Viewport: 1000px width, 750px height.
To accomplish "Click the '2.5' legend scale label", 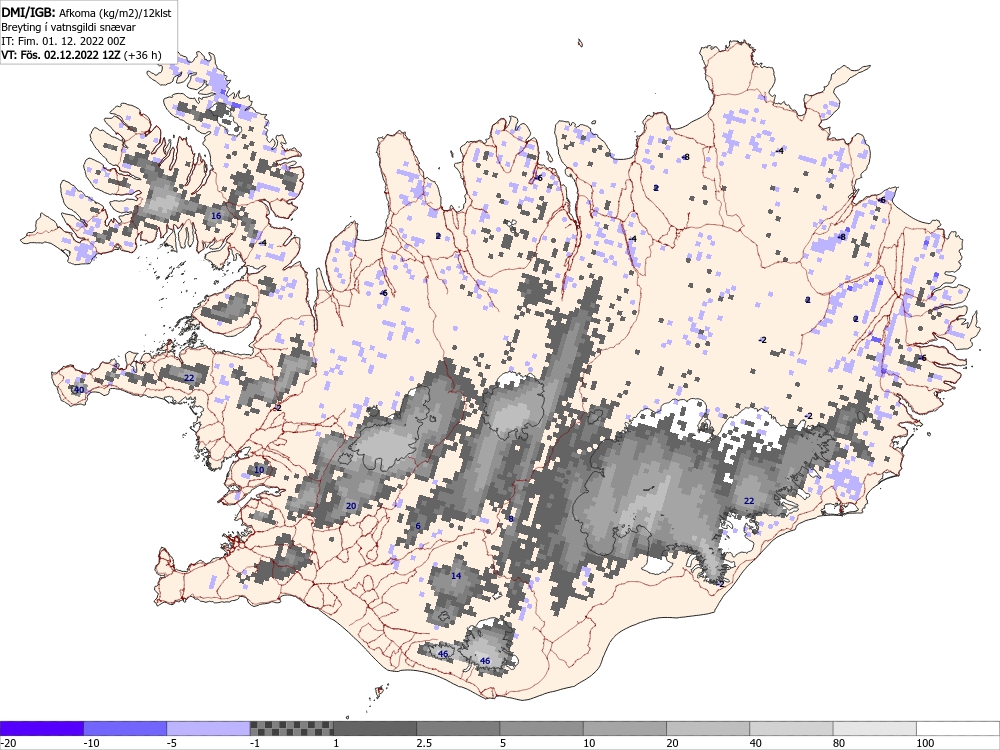I will (x=423, y=743).
